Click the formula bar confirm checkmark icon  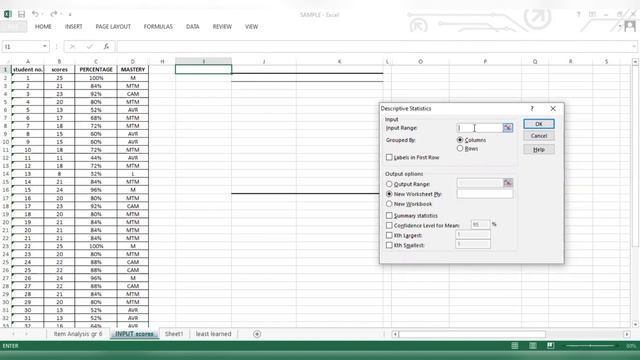(x=89, y=47)
